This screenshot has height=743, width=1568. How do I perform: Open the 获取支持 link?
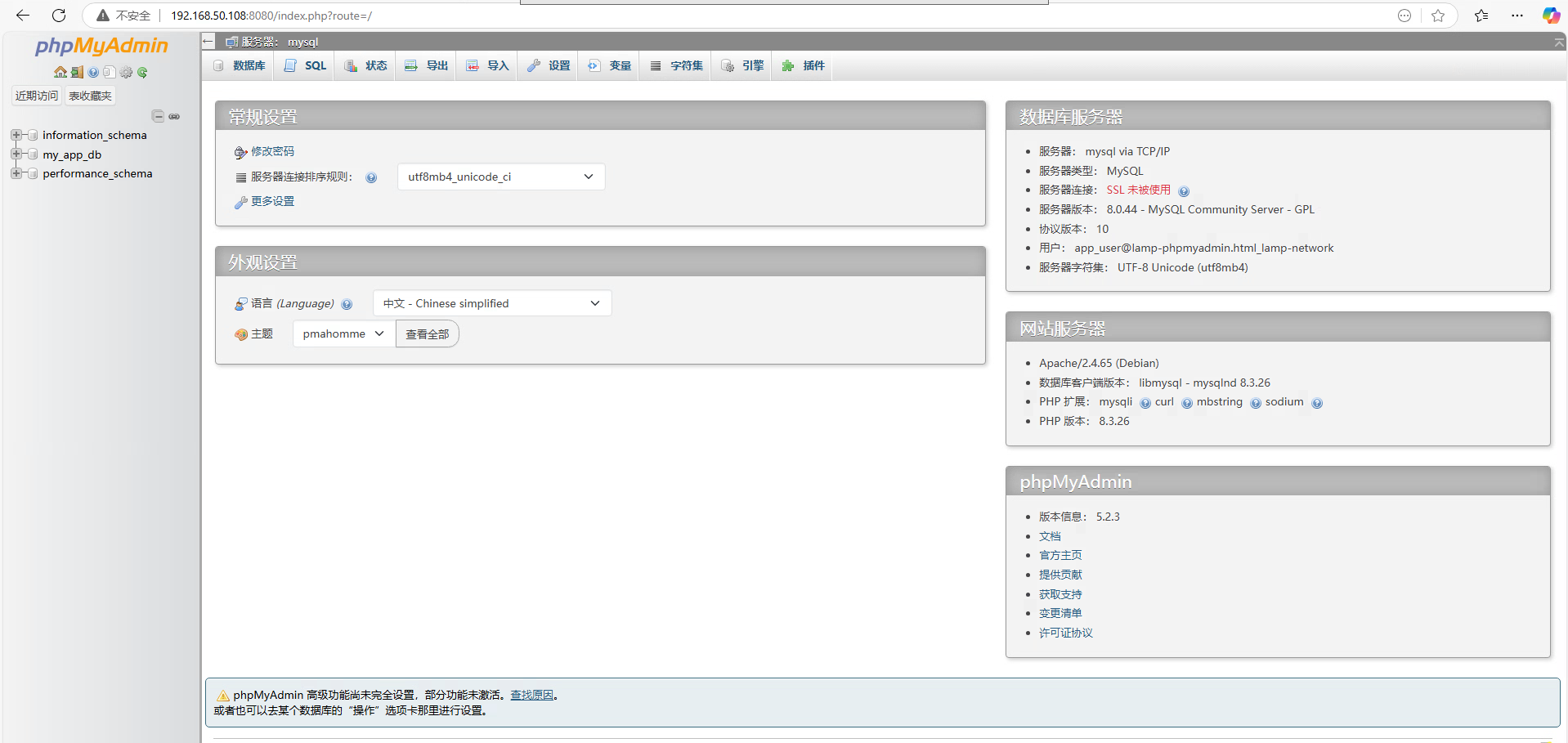pyautogui.click(x=1060, y=594)
